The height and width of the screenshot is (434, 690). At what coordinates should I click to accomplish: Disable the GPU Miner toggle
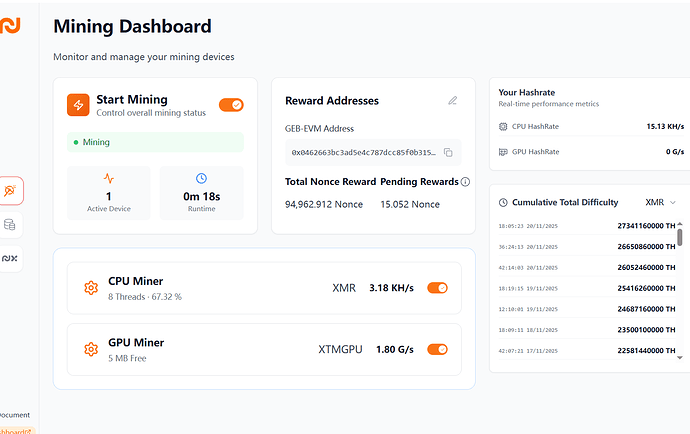tap(437, 349)
